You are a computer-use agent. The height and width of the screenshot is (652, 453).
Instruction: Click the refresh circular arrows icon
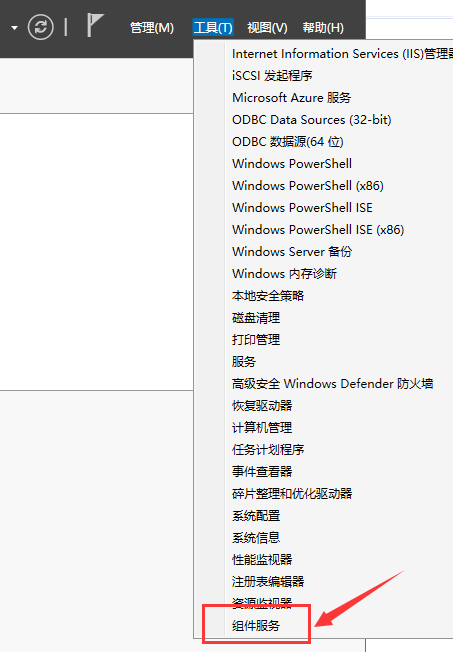point(40,27)
